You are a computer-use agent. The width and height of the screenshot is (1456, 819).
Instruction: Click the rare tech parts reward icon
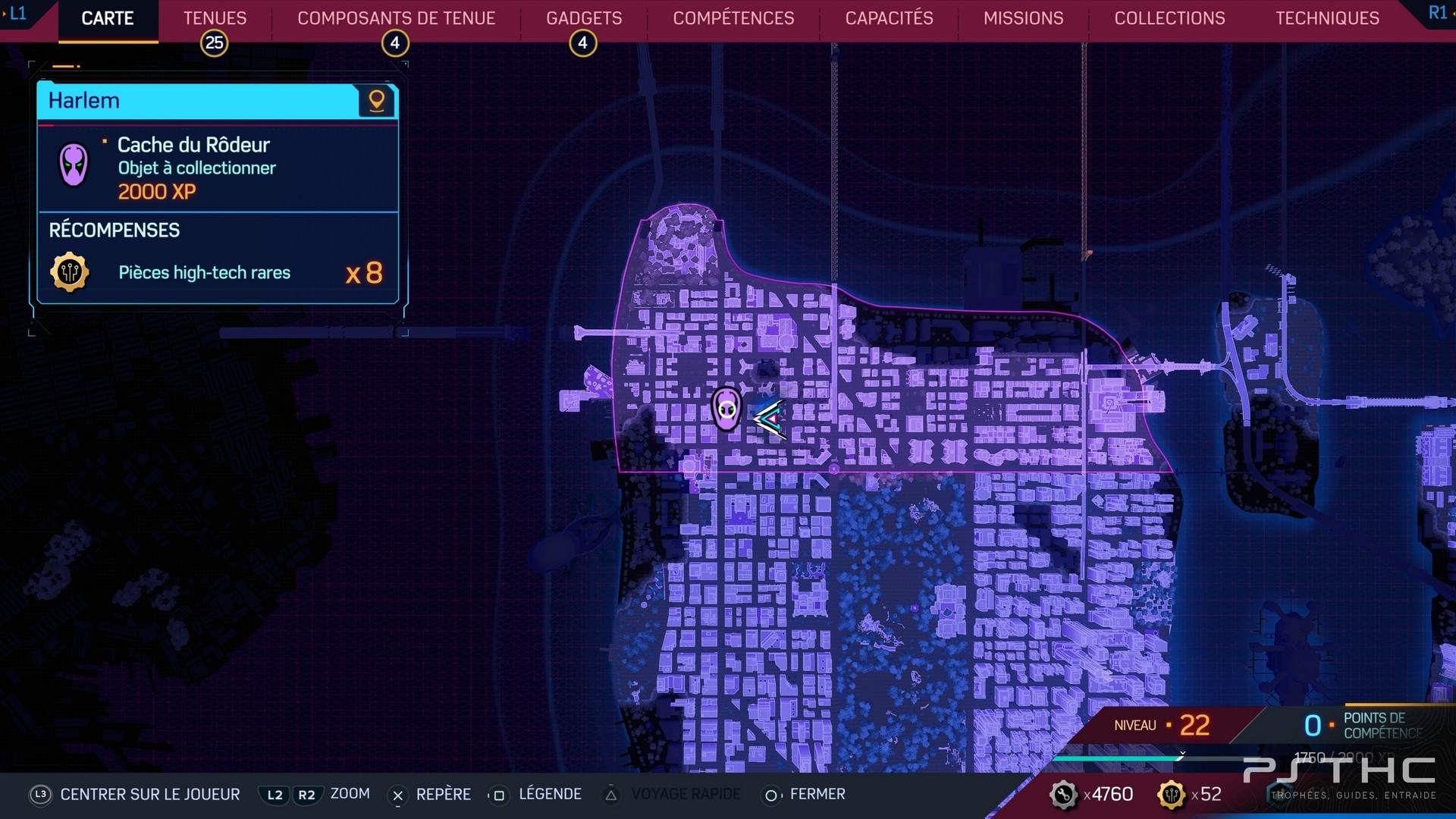[70, 272]
